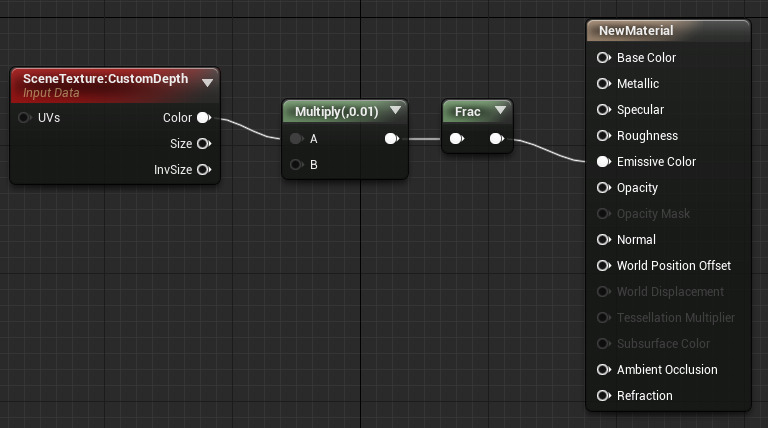Click the Emissive Color label

pyautogui.click(x=656, y=162)
